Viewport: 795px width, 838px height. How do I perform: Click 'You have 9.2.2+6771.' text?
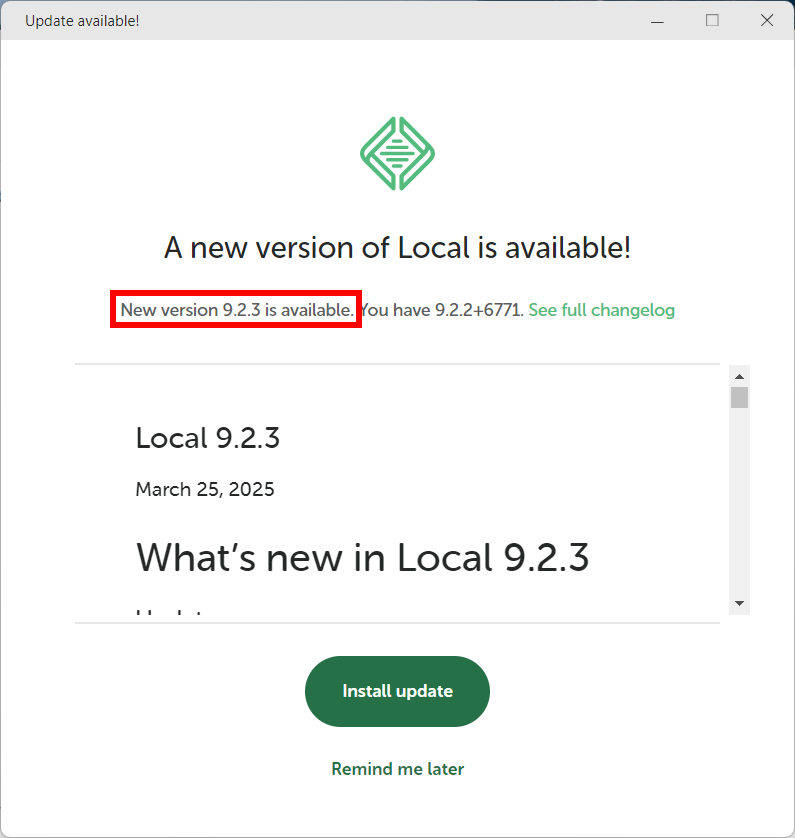[x=442, y=310]
